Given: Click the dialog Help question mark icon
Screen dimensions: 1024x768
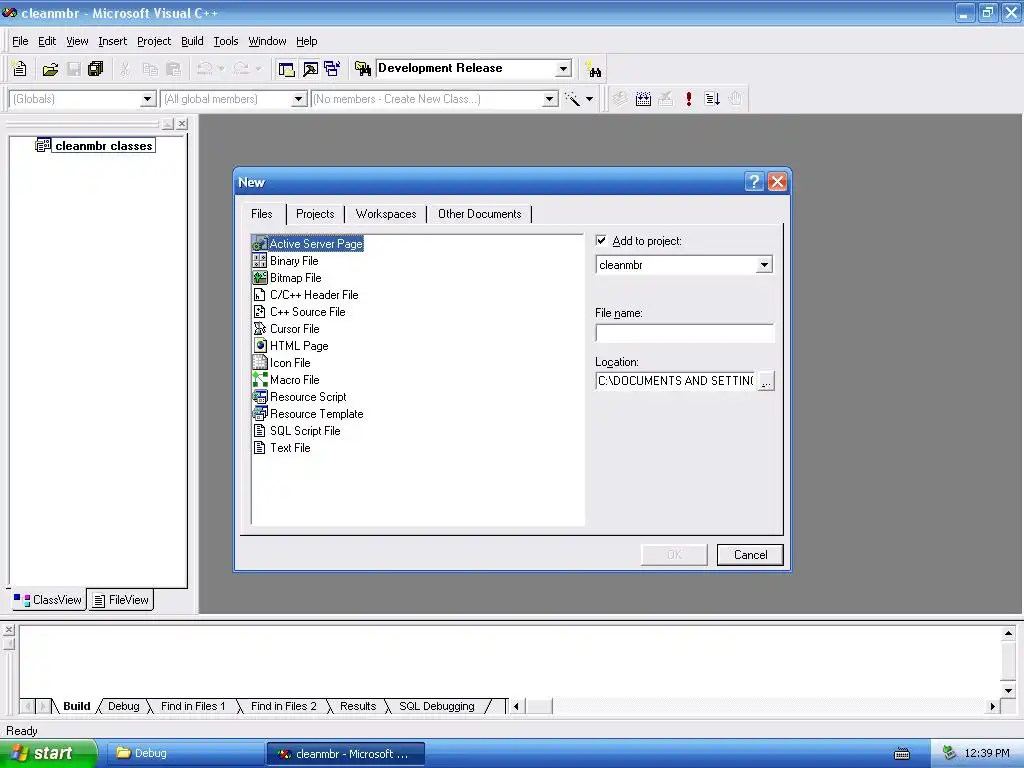Looking at the screenshot, I should click(754, 182).
